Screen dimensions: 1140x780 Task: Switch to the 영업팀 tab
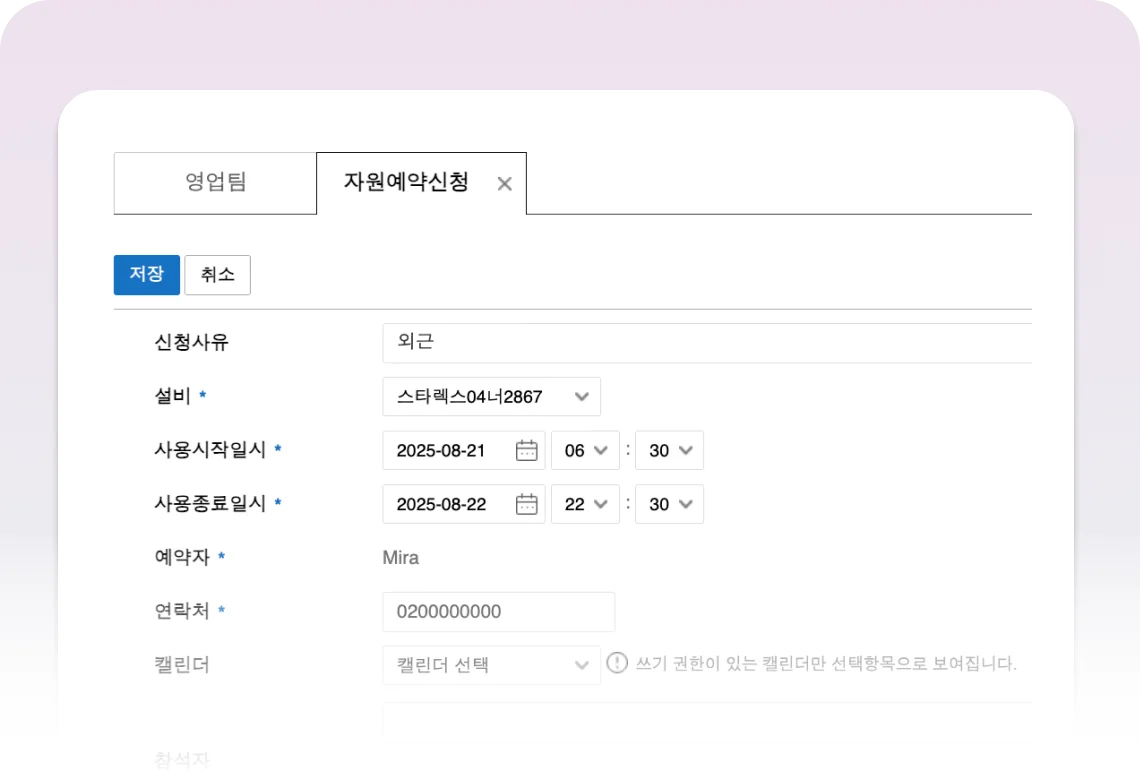[215, 183]
